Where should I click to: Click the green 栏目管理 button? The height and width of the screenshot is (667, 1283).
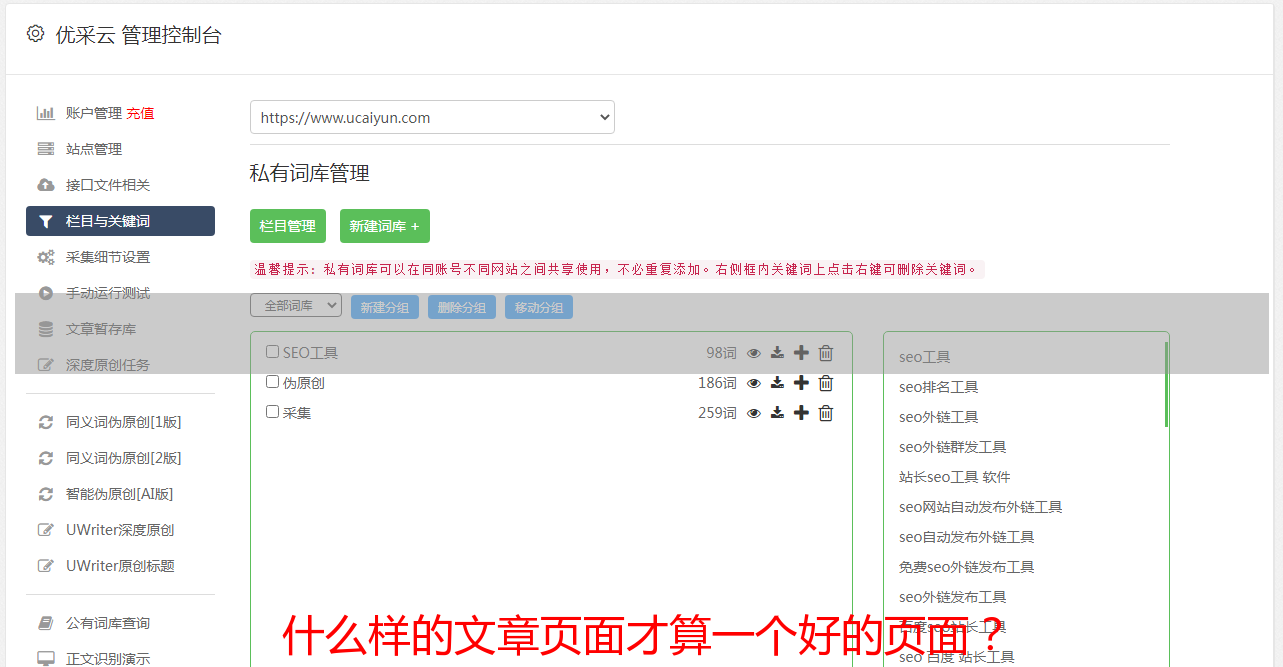(288, 226)
